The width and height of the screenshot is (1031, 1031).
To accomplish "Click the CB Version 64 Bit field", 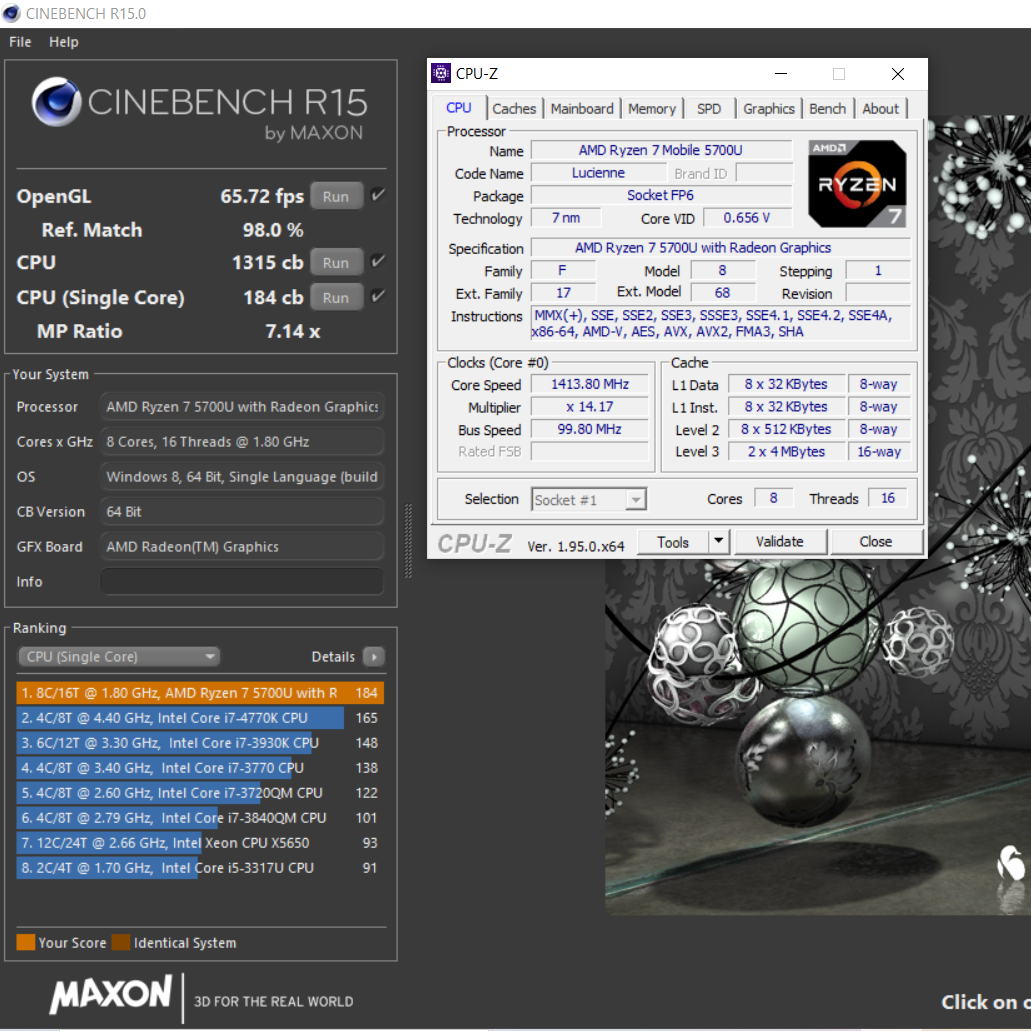I will 242,512.
